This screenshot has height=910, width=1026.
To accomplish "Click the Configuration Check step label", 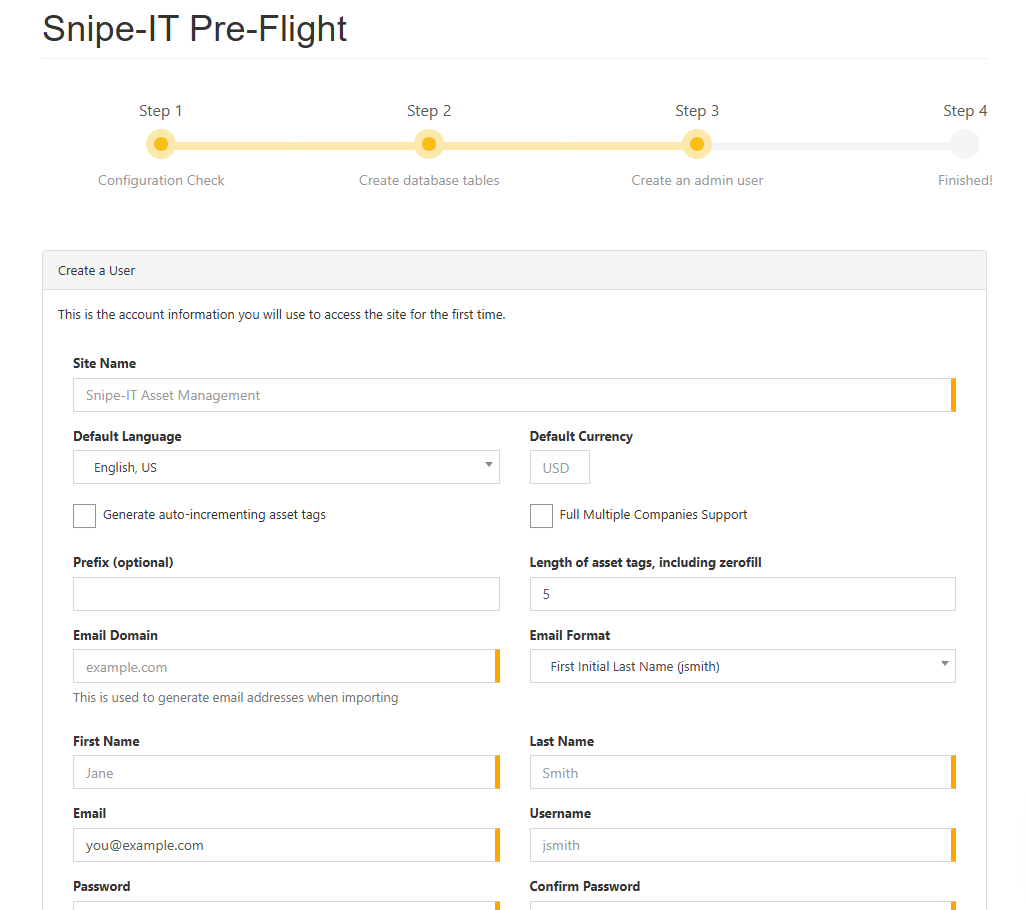I will (x=161, y=181).
